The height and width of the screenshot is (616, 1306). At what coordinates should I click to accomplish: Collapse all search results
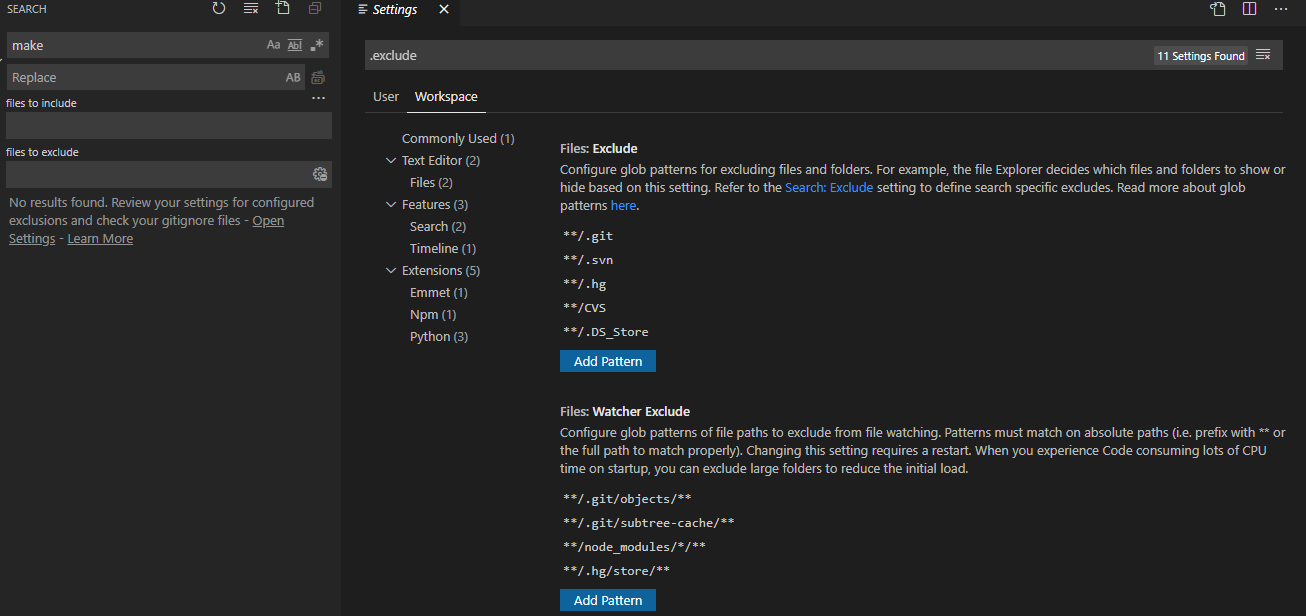point(313,8)
